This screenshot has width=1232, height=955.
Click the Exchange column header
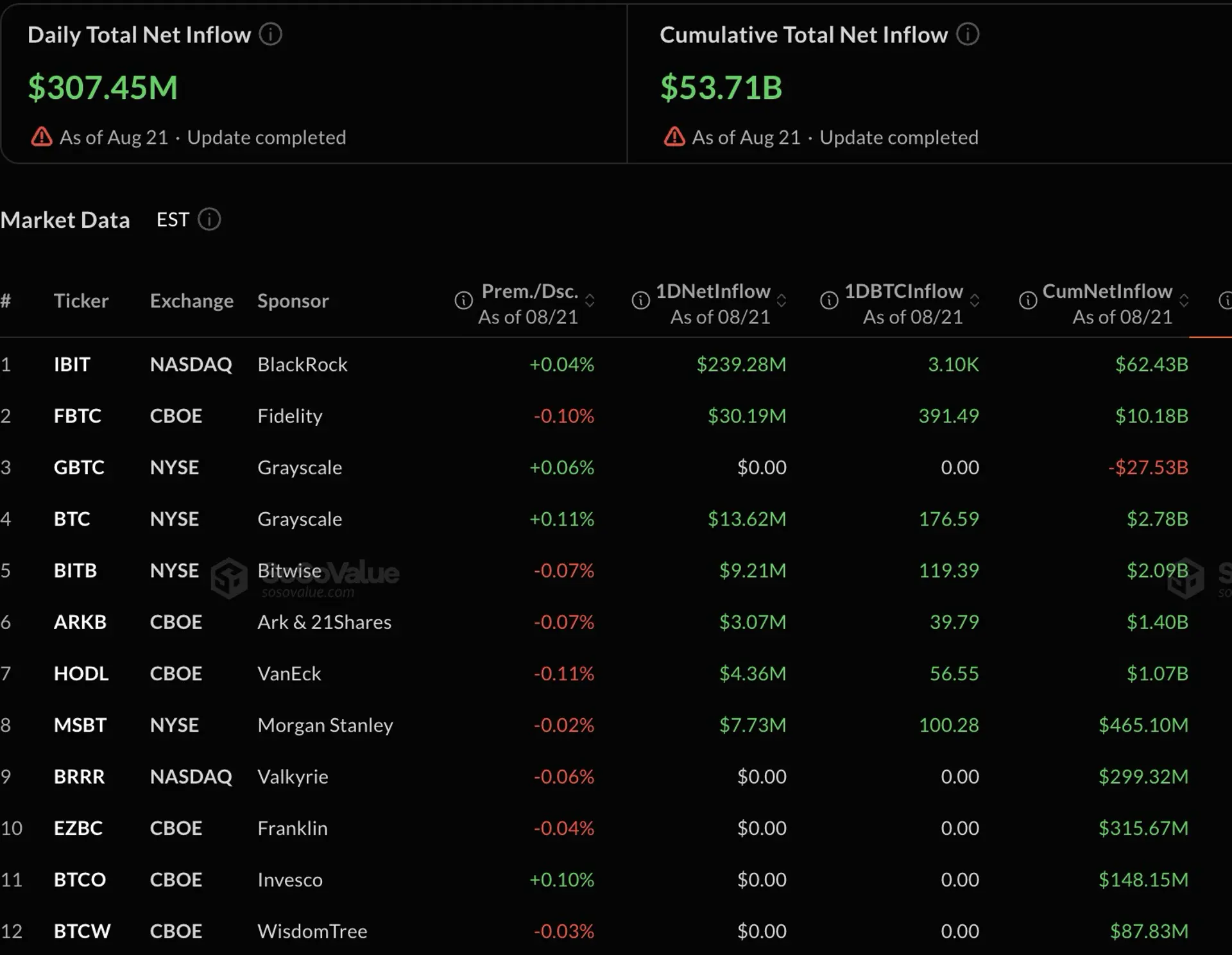192,301
